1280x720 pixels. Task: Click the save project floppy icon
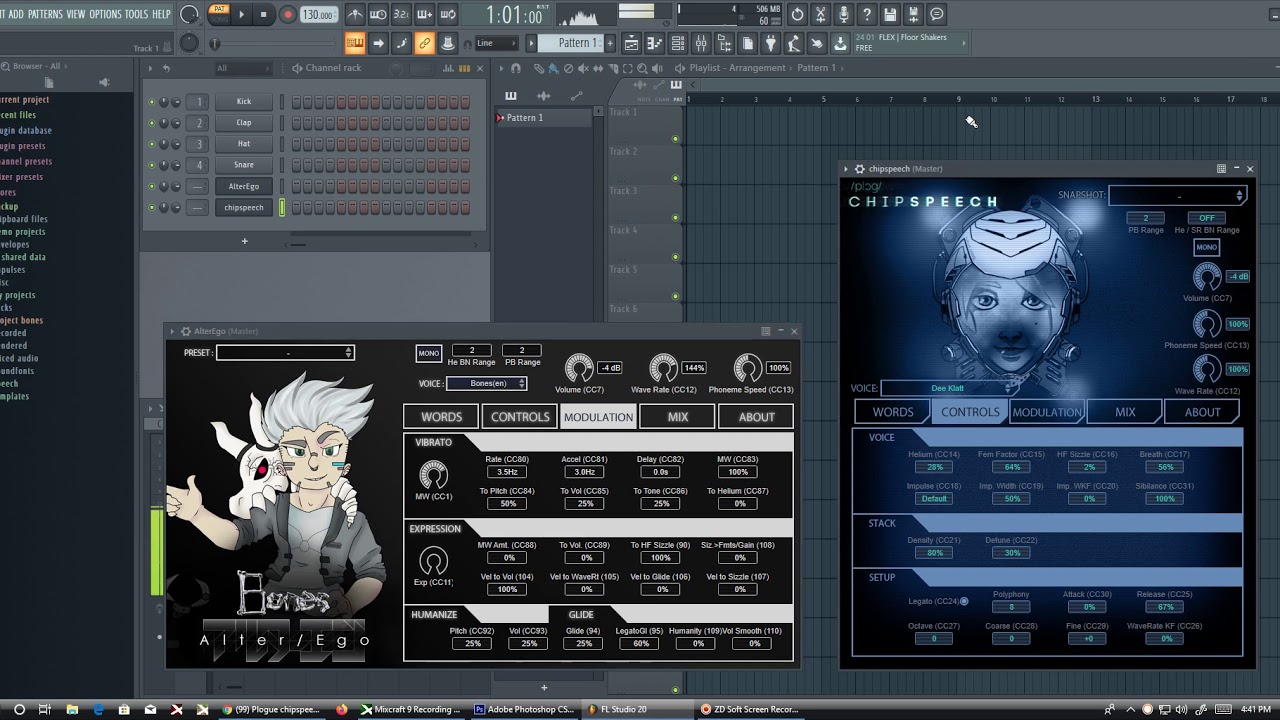(x=890, y=14)
